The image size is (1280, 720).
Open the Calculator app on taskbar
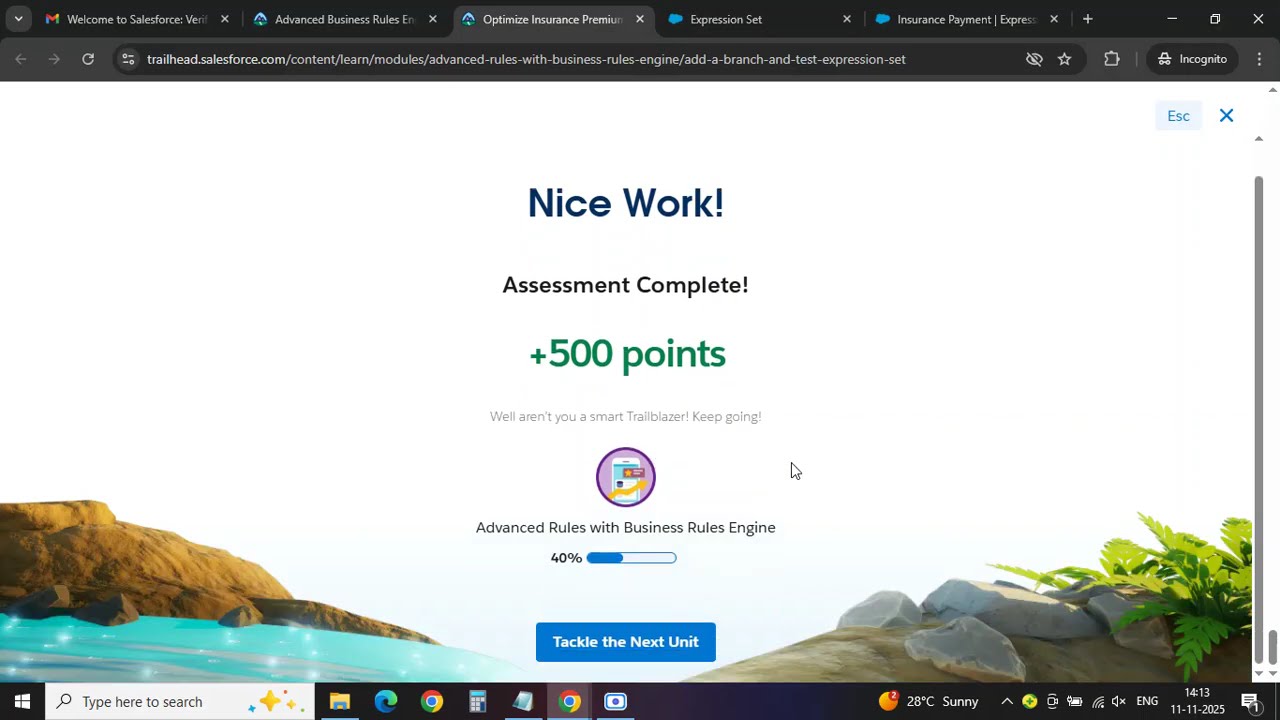[x=478, y=701]
